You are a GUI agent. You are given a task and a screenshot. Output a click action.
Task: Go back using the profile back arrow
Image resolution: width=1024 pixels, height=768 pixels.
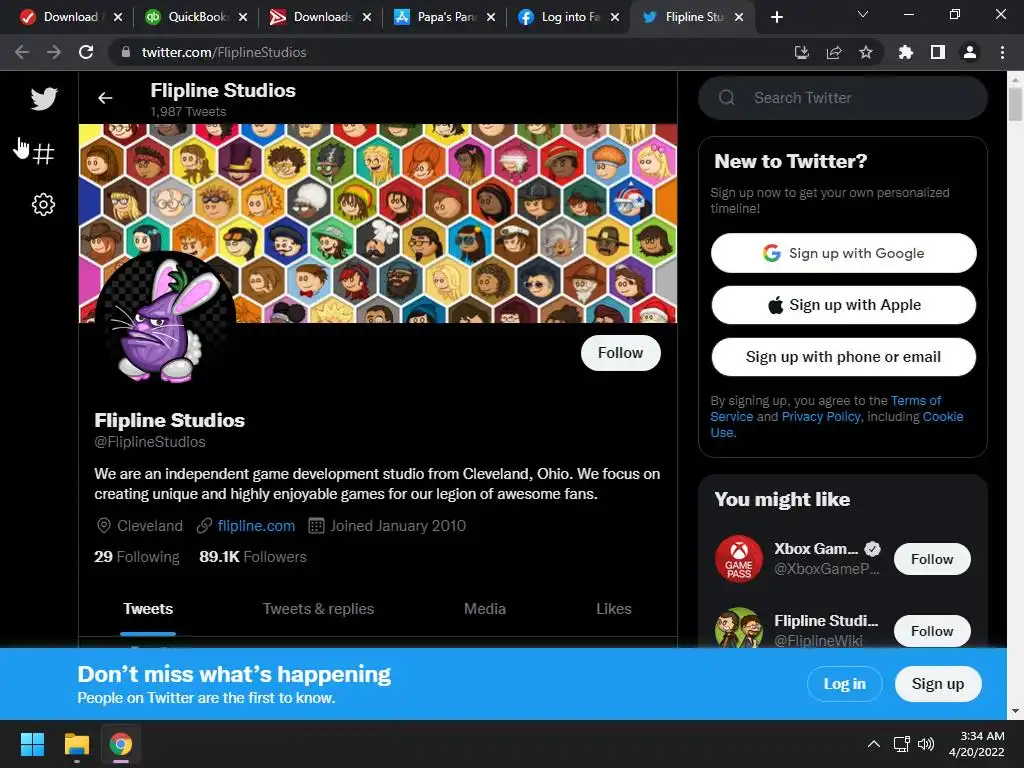pyautogui.click(x=105, y=98)
